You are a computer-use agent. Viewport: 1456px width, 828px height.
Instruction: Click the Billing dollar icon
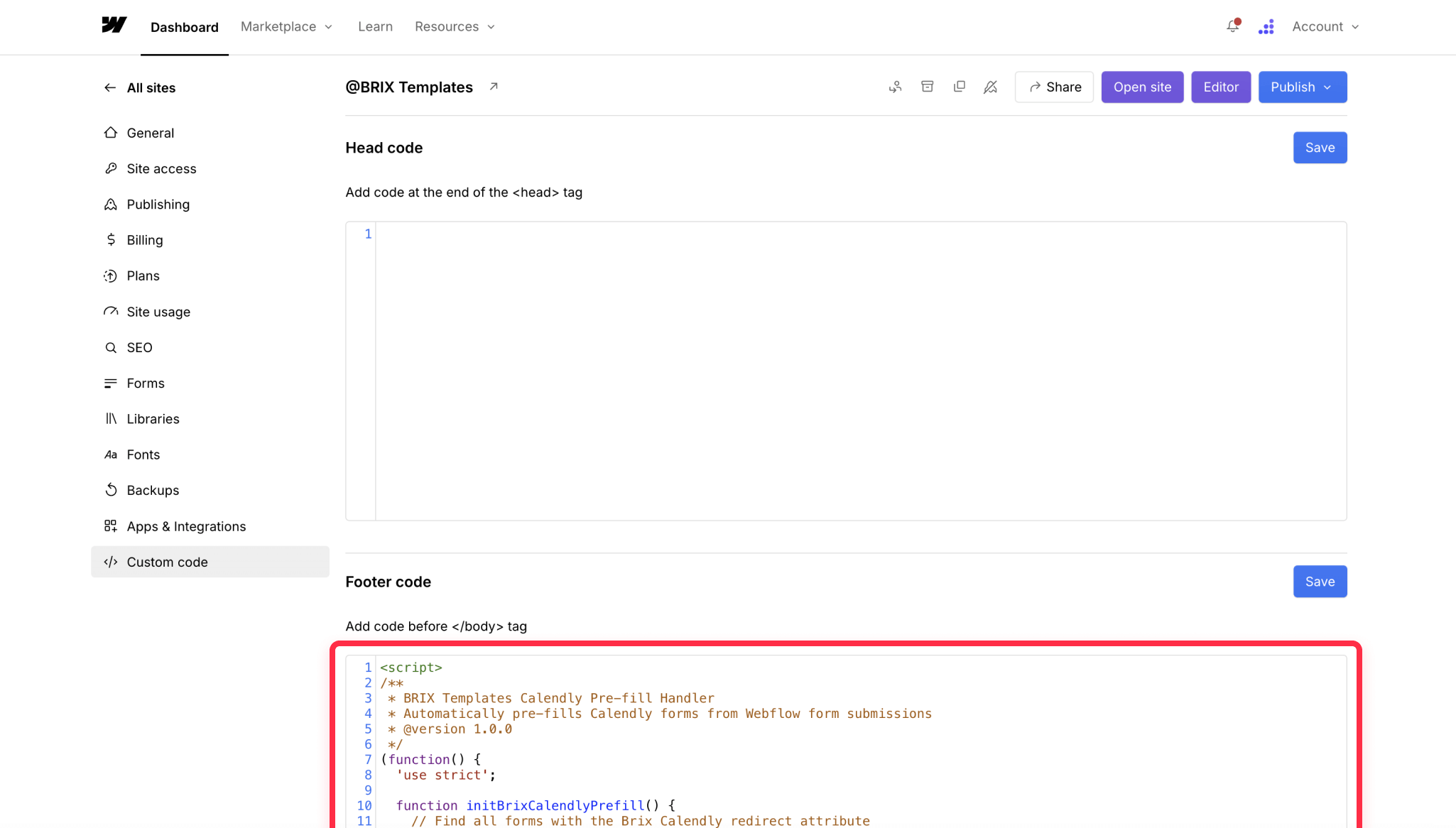[x=110, y=240]
